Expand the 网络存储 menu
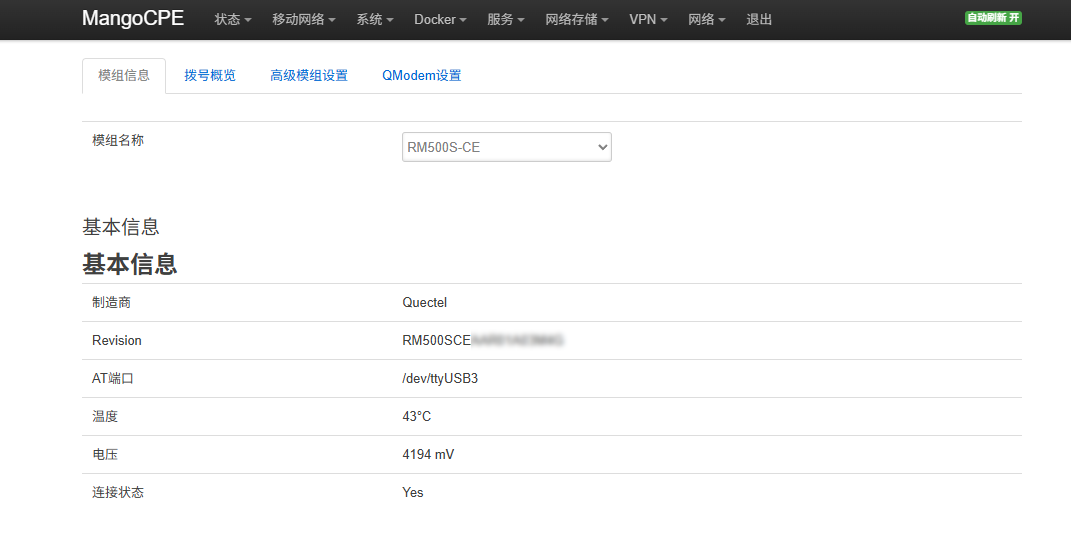 click(x=577, y=20)
